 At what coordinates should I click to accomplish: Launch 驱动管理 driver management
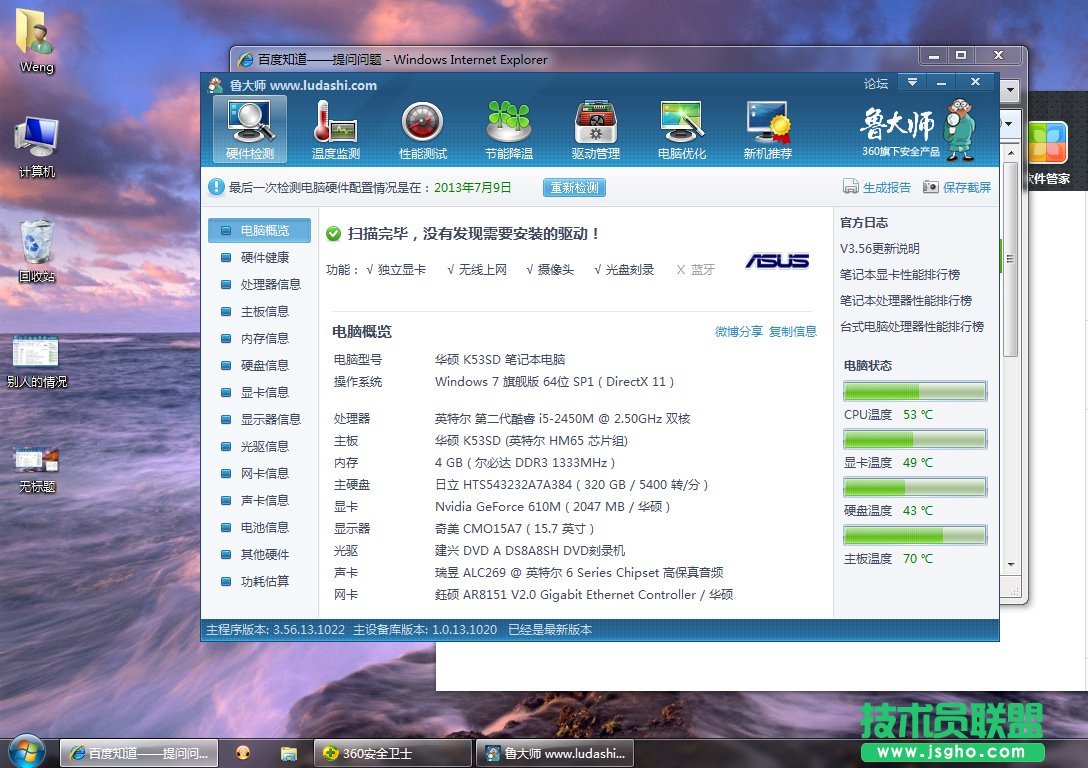pos(596,128)
